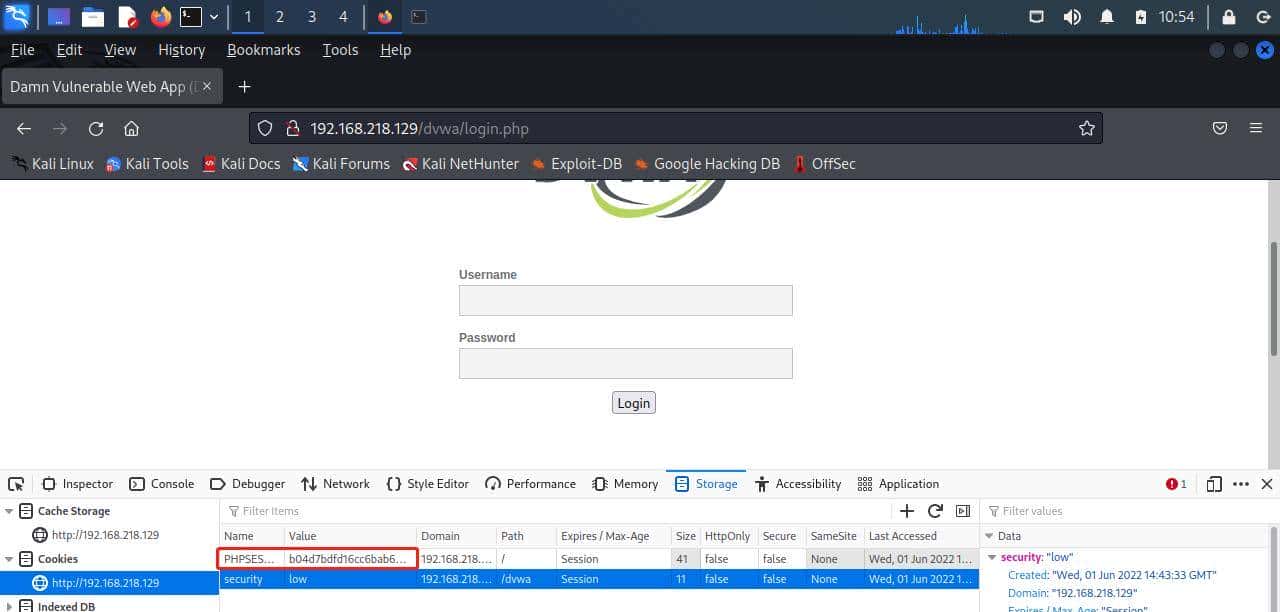Close the developer tools panel
Viewport: 1280px width, 612px height.
coord(1266,484)
